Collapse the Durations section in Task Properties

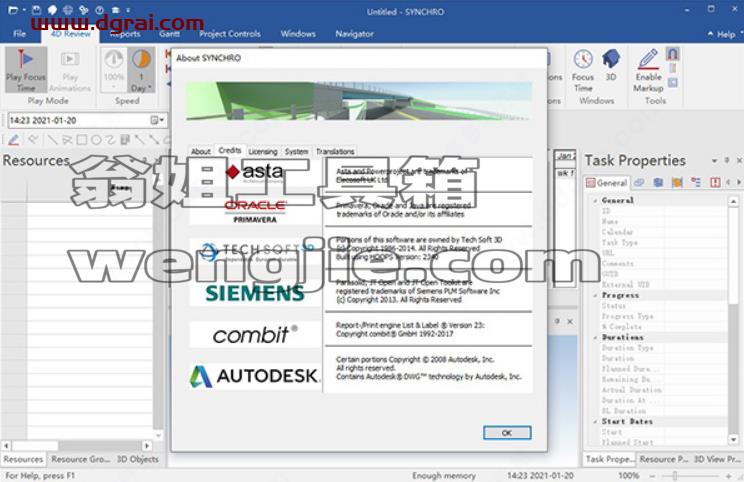pos(595,337)
